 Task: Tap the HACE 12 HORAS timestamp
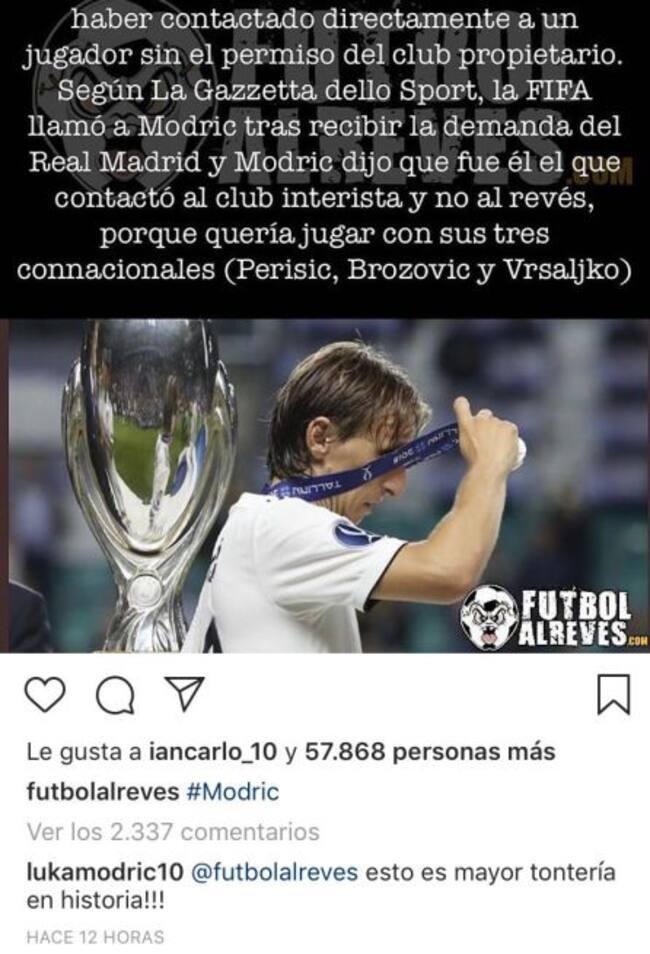click(95, 937)
